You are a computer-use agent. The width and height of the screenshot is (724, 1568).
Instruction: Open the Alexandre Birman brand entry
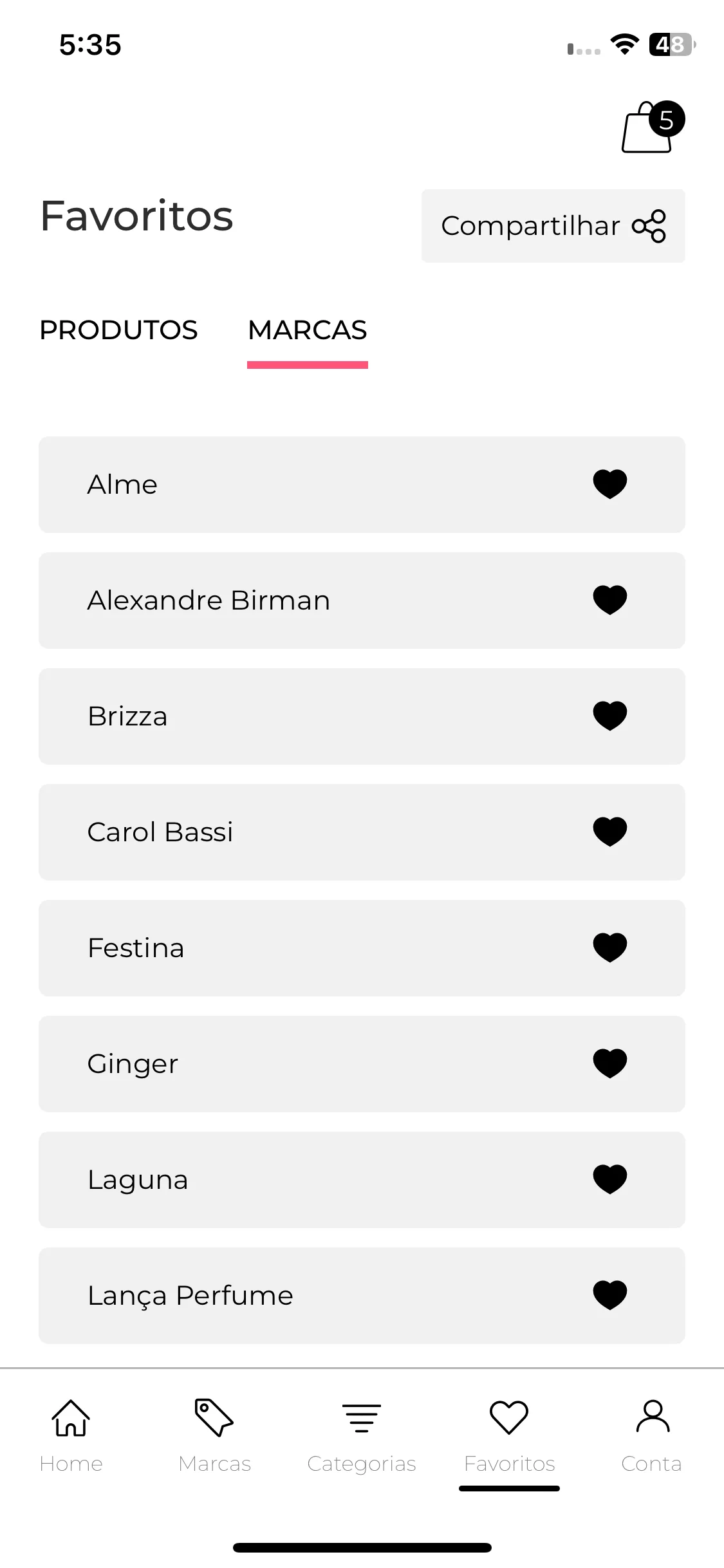pyautogui.click(x=362, y=601)
